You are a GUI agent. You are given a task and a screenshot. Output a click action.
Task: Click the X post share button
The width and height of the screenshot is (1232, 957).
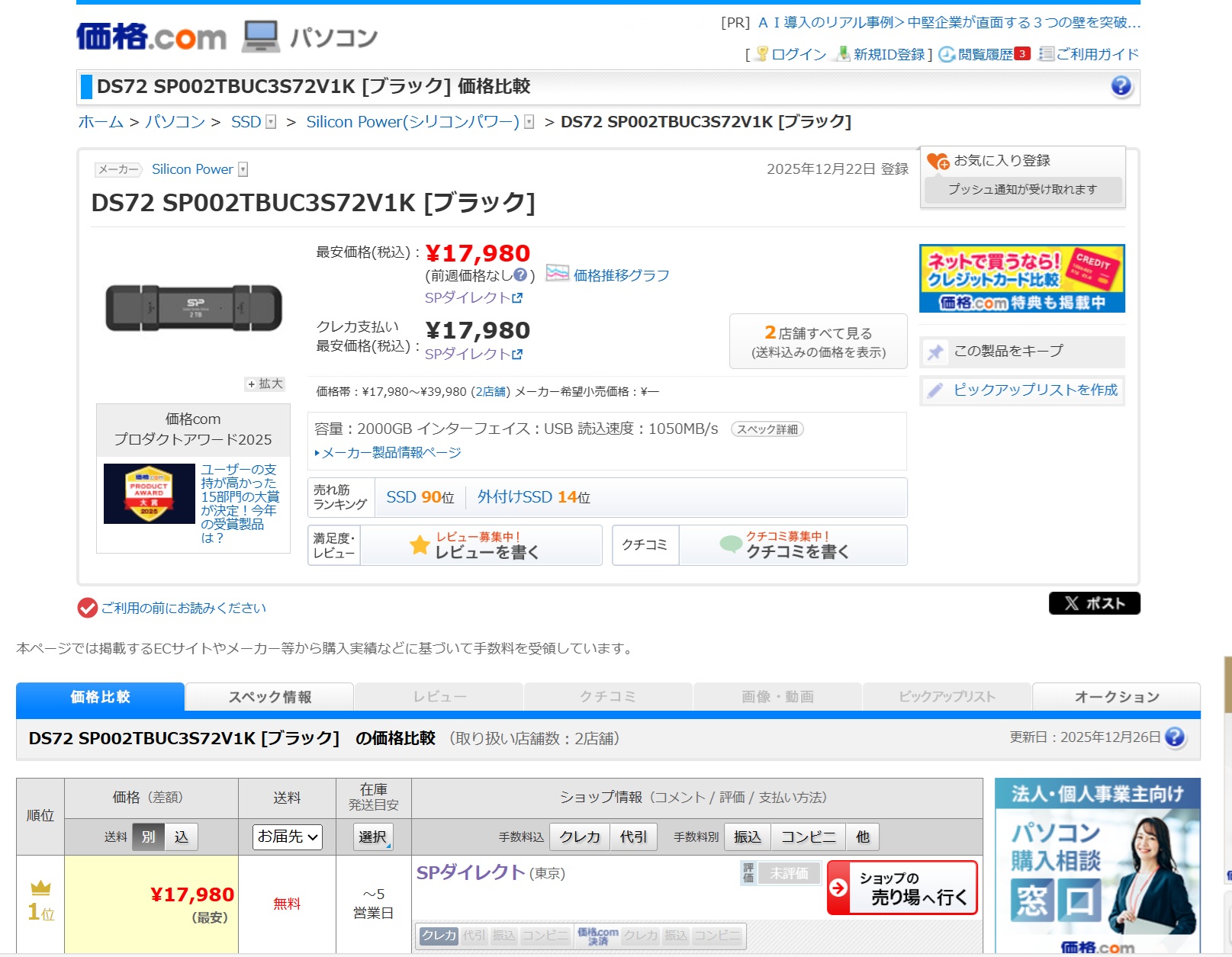(1094, 603)
